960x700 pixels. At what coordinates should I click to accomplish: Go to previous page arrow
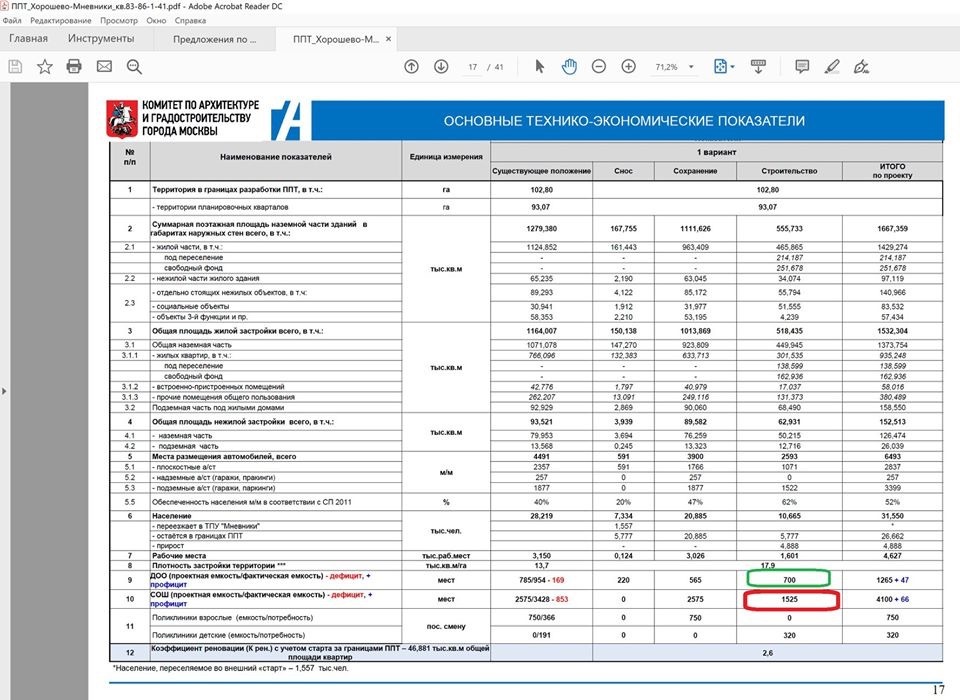(x=411, y=66)
